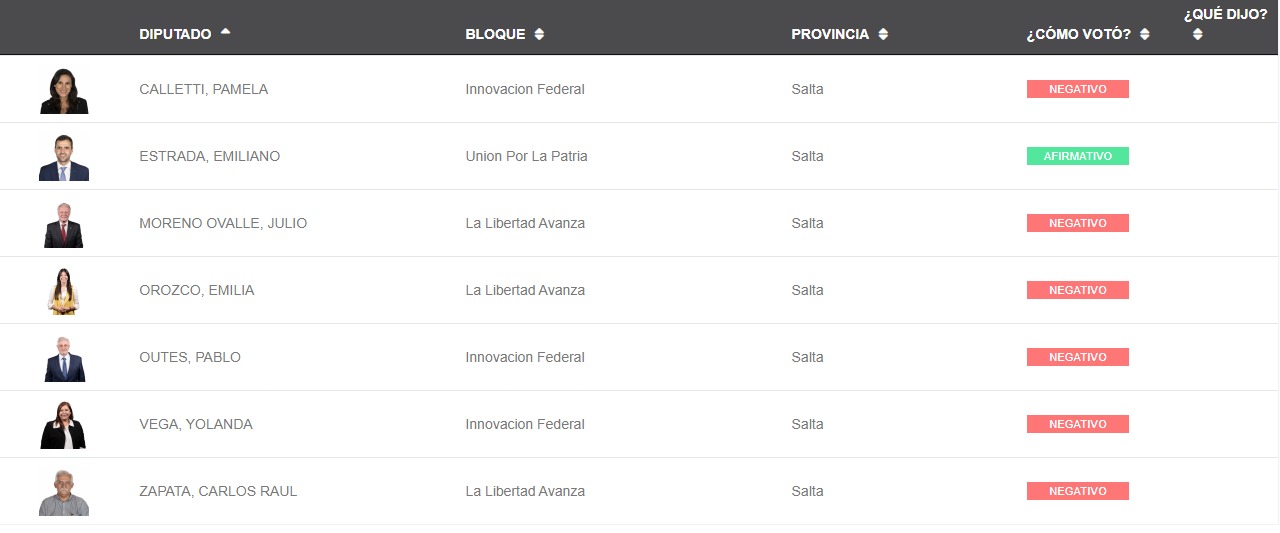1280x533 pixels.
Task: Click sort arrows beside ¿CÓMO VOTÓ?
Action: pos(1144,34)
